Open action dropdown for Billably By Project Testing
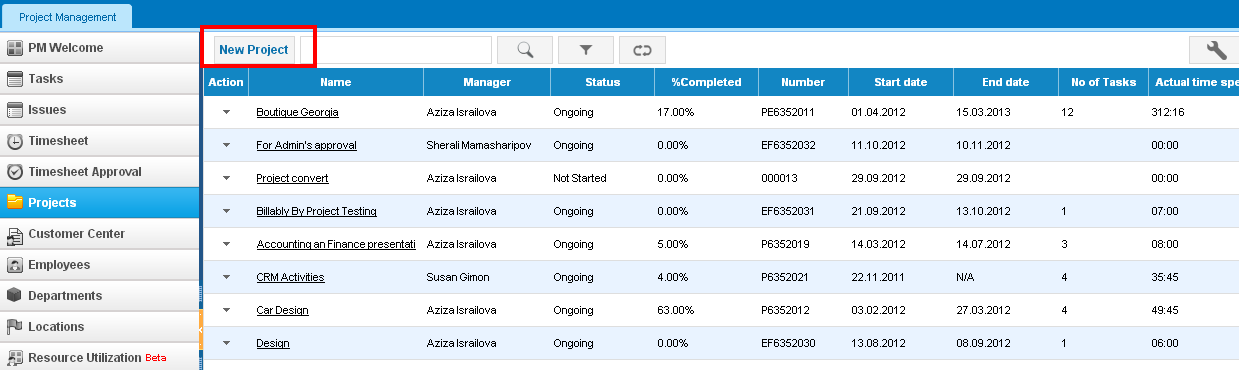The width and height of the screenshot is (1239, 370). pos(226,211)
